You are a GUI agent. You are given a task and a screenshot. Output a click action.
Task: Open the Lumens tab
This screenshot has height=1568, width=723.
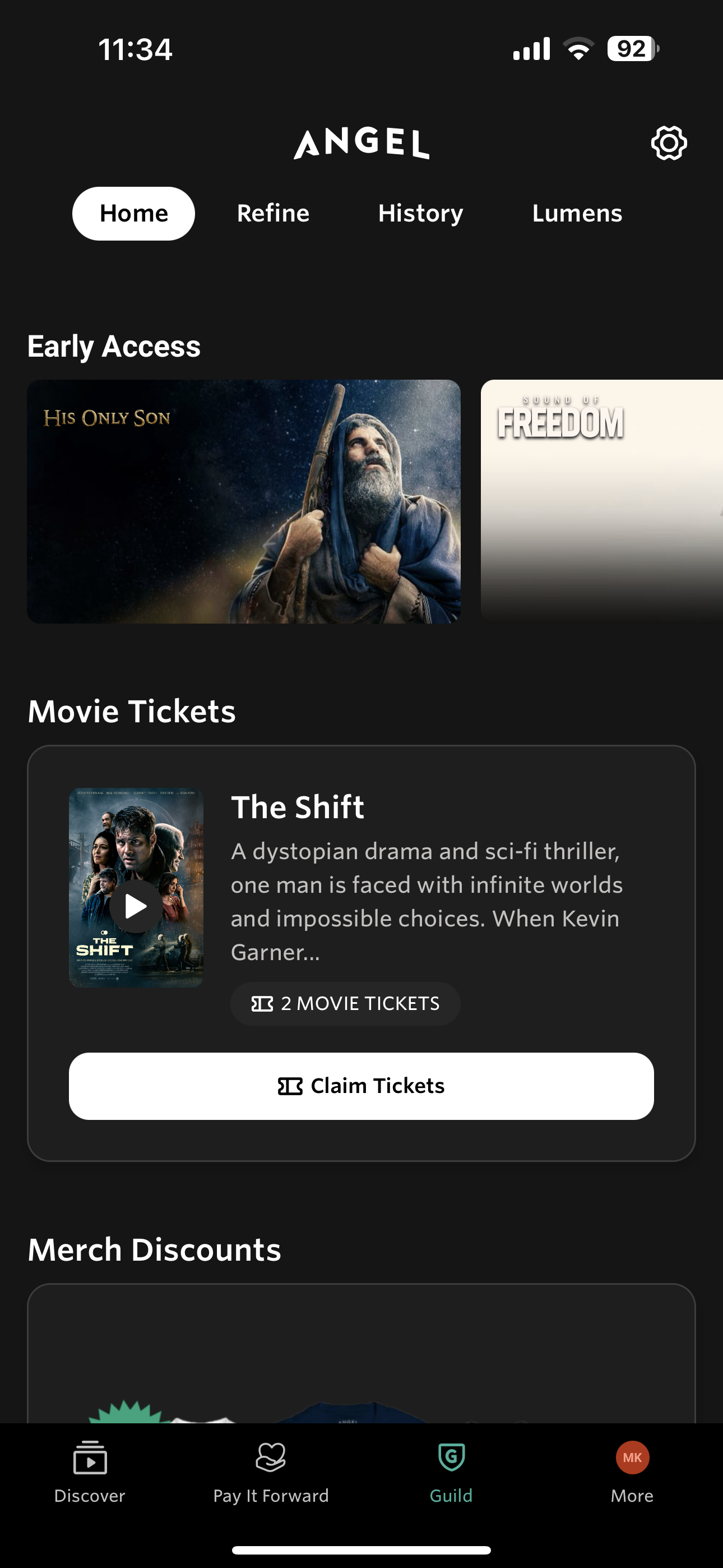pos(577,214)
